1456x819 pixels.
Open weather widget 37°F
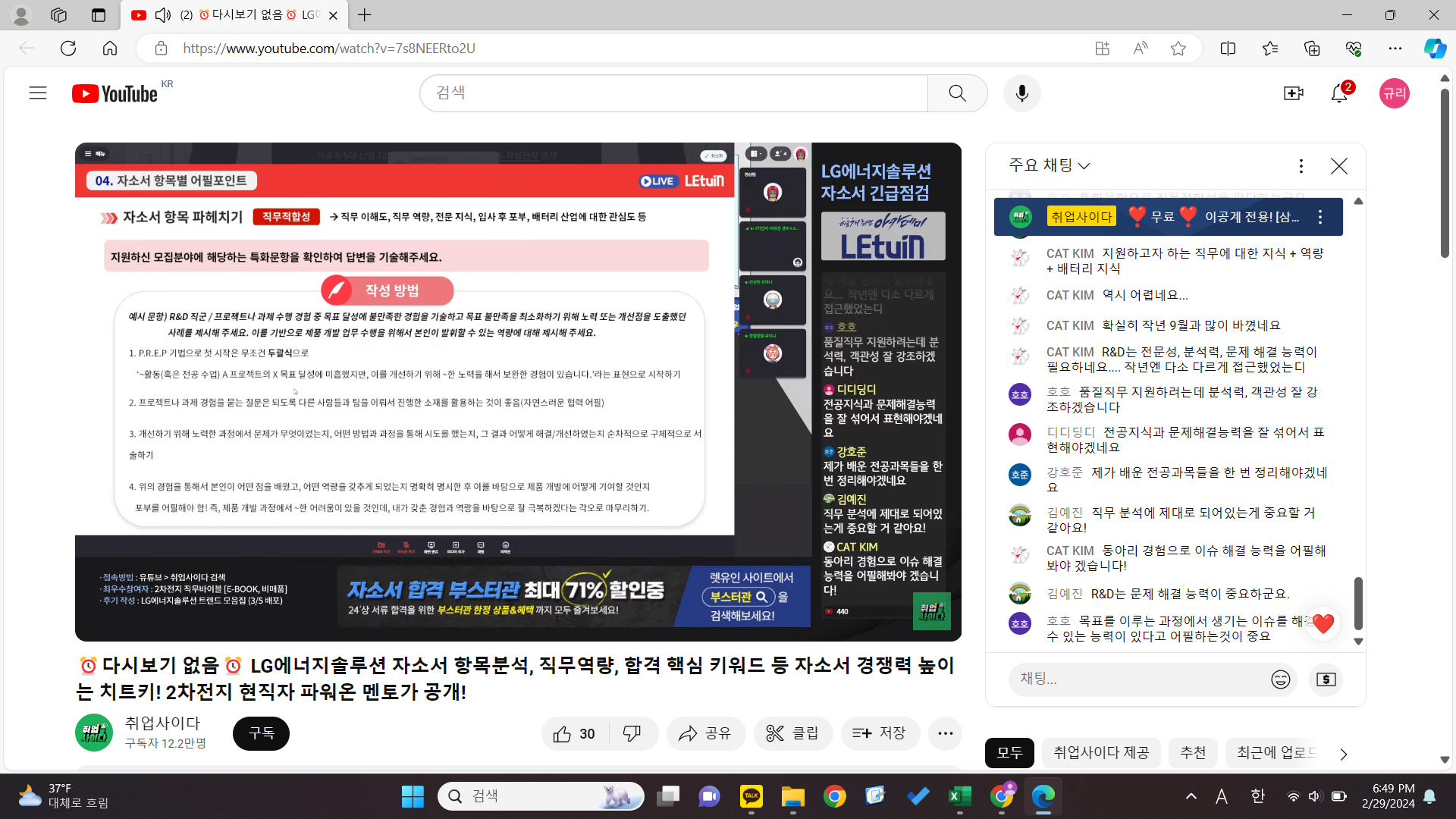[63, 796]
